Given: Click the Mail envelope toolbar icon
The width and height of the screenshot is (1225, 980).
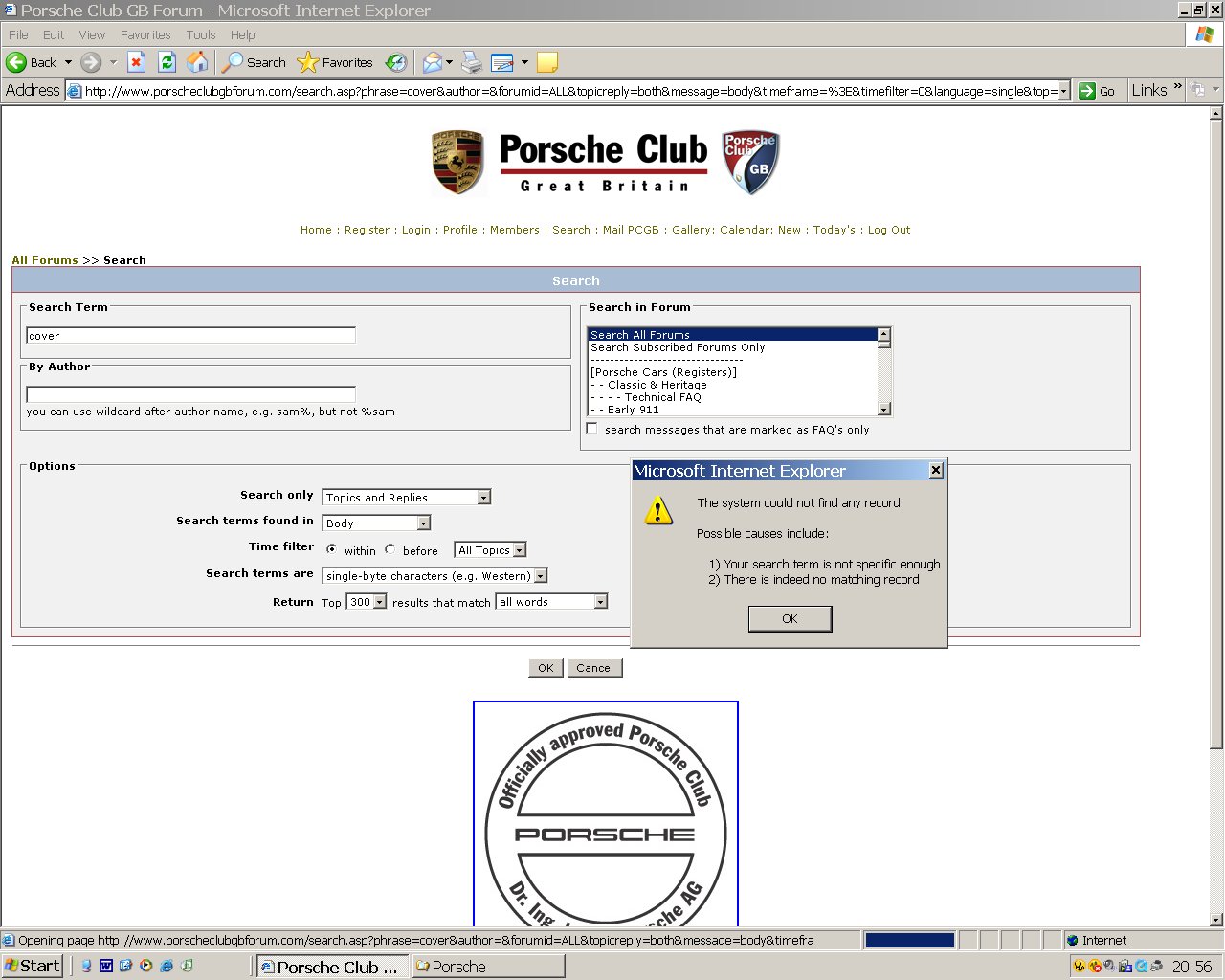Looking at the screenshot, I should point(433,62).
